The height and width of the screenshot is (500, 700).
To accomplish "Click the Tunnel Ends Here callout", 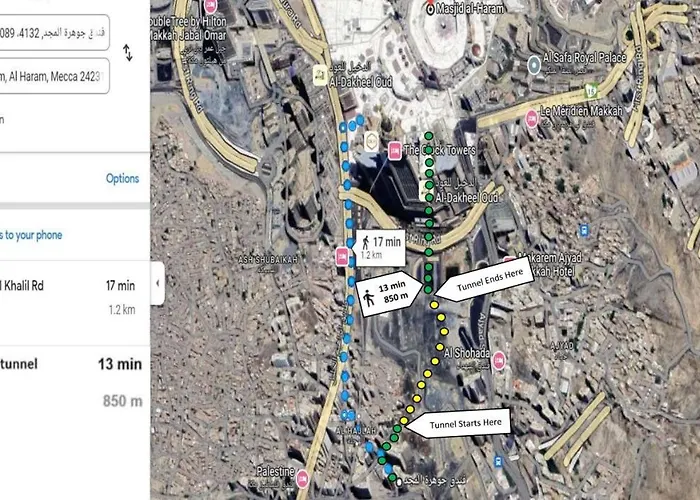I will pyautogui.click(x=485, y=279).
